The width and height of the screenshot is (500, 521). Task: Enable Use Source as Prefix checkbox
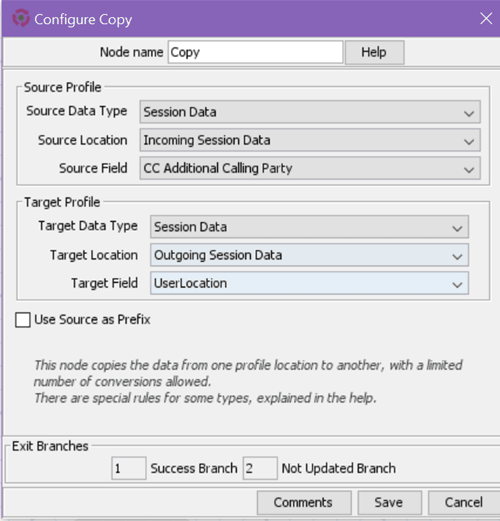click(x=23, y=320)
